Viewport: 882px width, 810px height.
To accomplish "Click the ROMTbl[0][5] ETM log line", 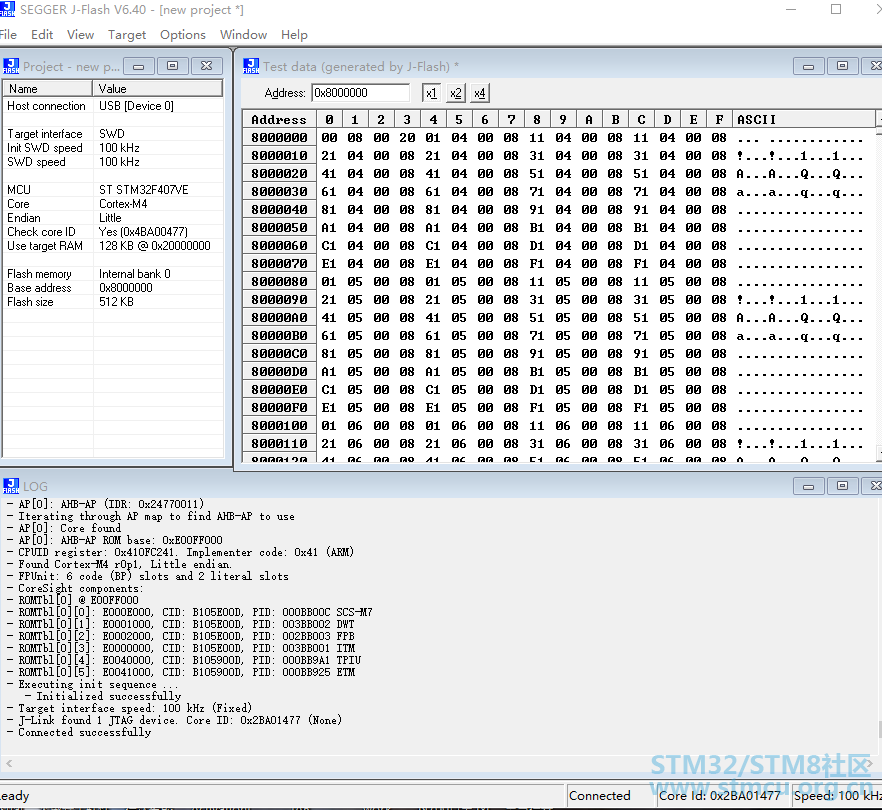I will click(x=181, y=672).
